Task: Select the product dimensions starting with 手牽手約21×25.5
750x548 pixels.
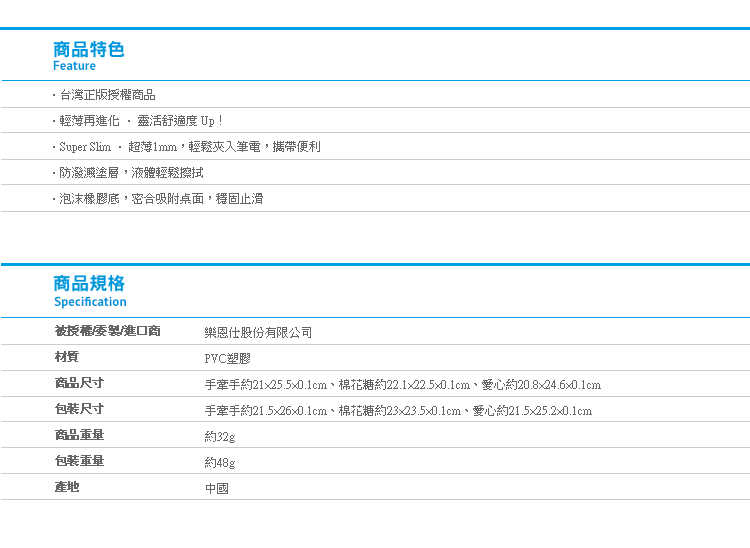Action: pyautogui.click(x=402, y=384)
